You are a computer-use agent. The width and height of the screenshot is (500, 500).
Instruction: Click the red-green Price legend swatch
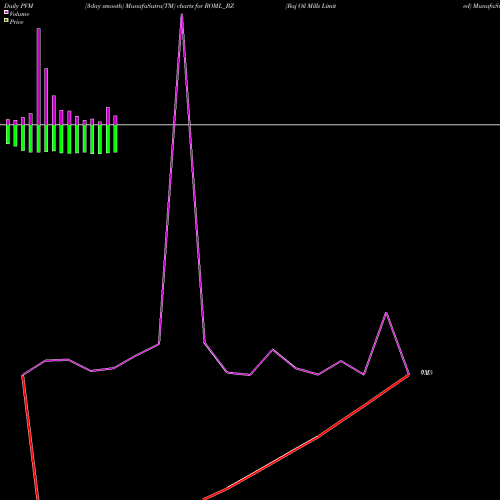point(6,20)
